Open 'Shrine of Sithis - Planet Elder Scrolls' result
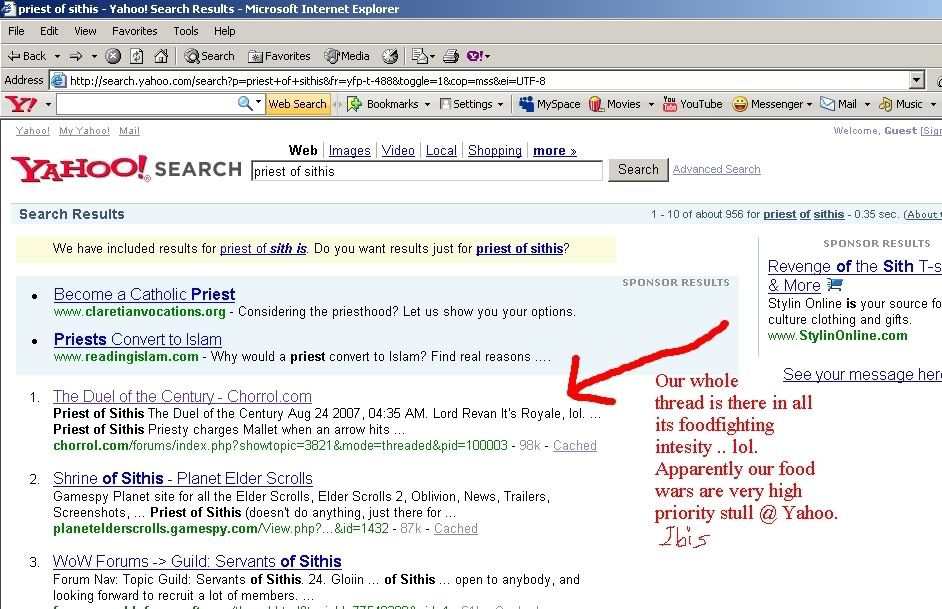942x609 pixels. pos(183,479)
